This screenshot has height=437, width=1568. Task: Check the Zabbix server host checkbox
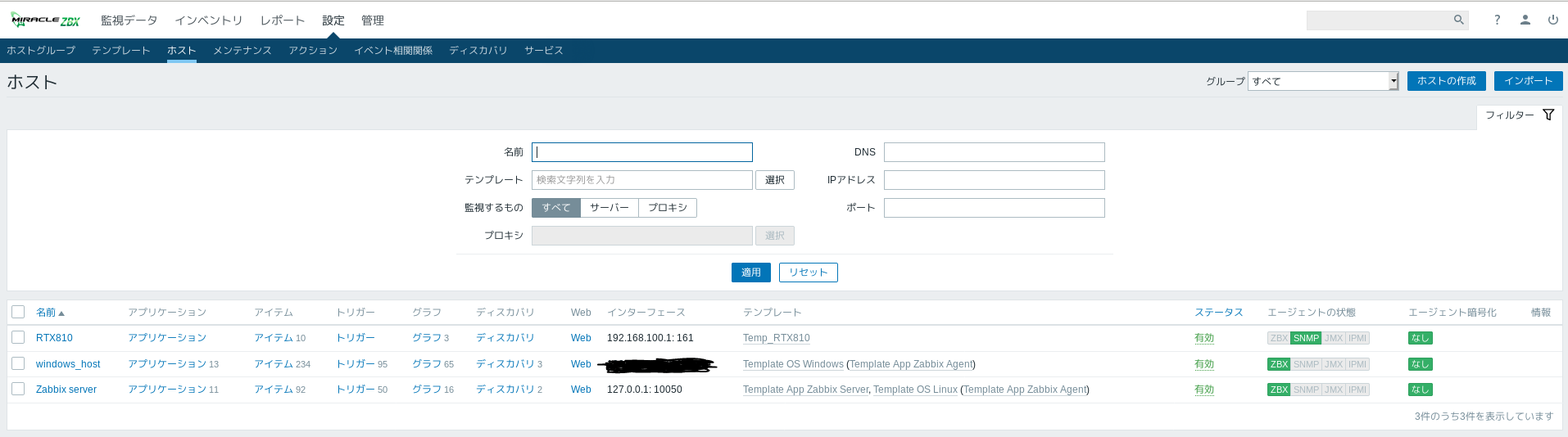tap(18, 389)
